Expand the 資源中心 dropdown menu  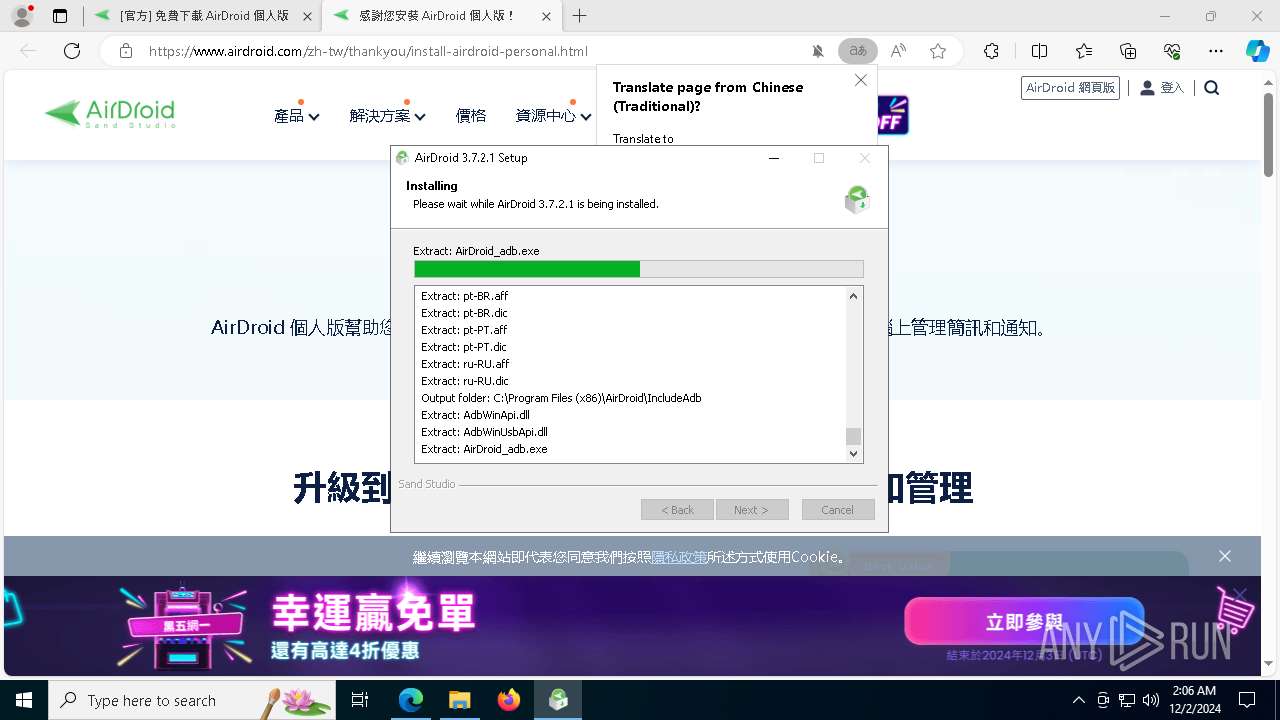[553, 116]
